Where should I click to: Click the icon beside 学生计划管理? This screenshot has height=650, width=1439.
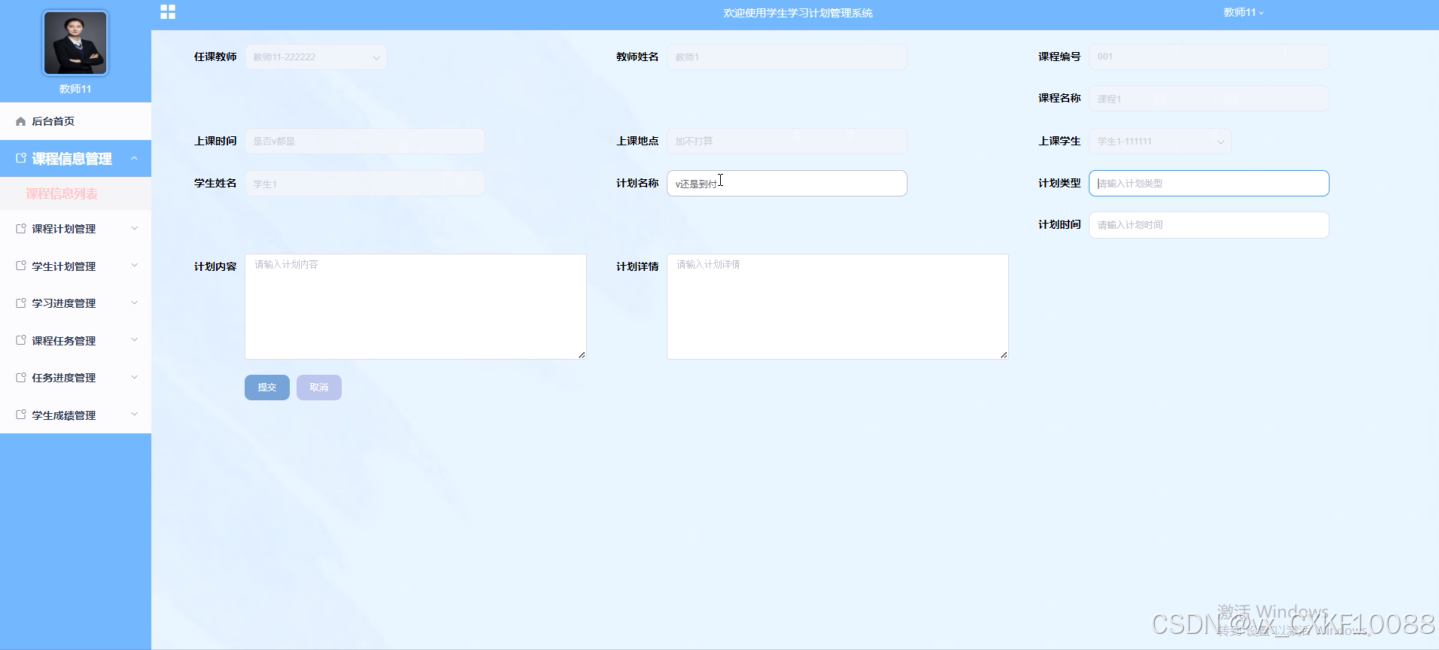pyautogui.click(x=21, y=266)
